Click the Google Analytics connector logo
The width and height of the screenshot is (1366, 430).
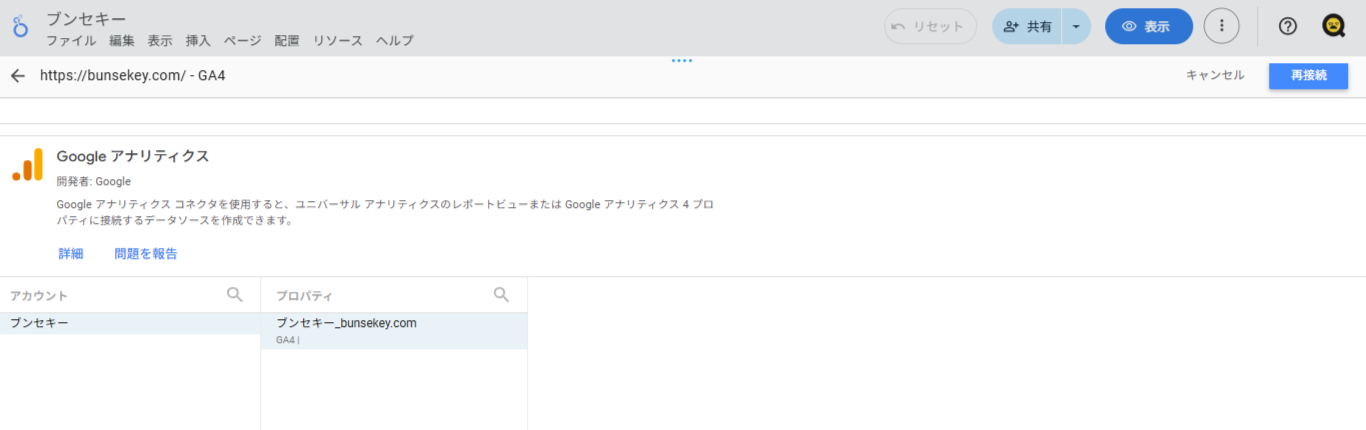28,165
